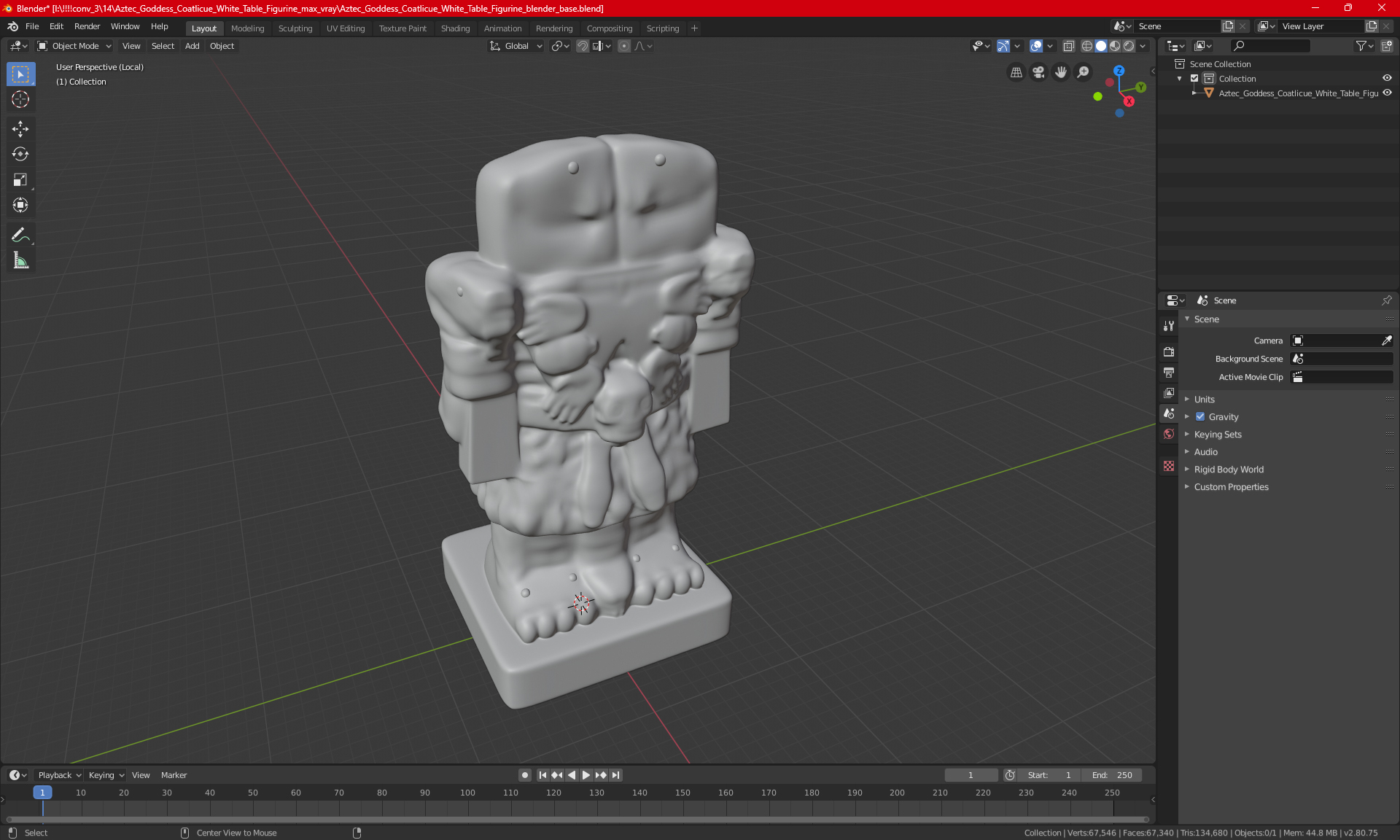The width and height of the screenshot is (1400, 840).
Task: Toggle X-ray view
Action: click(1069, 46)
